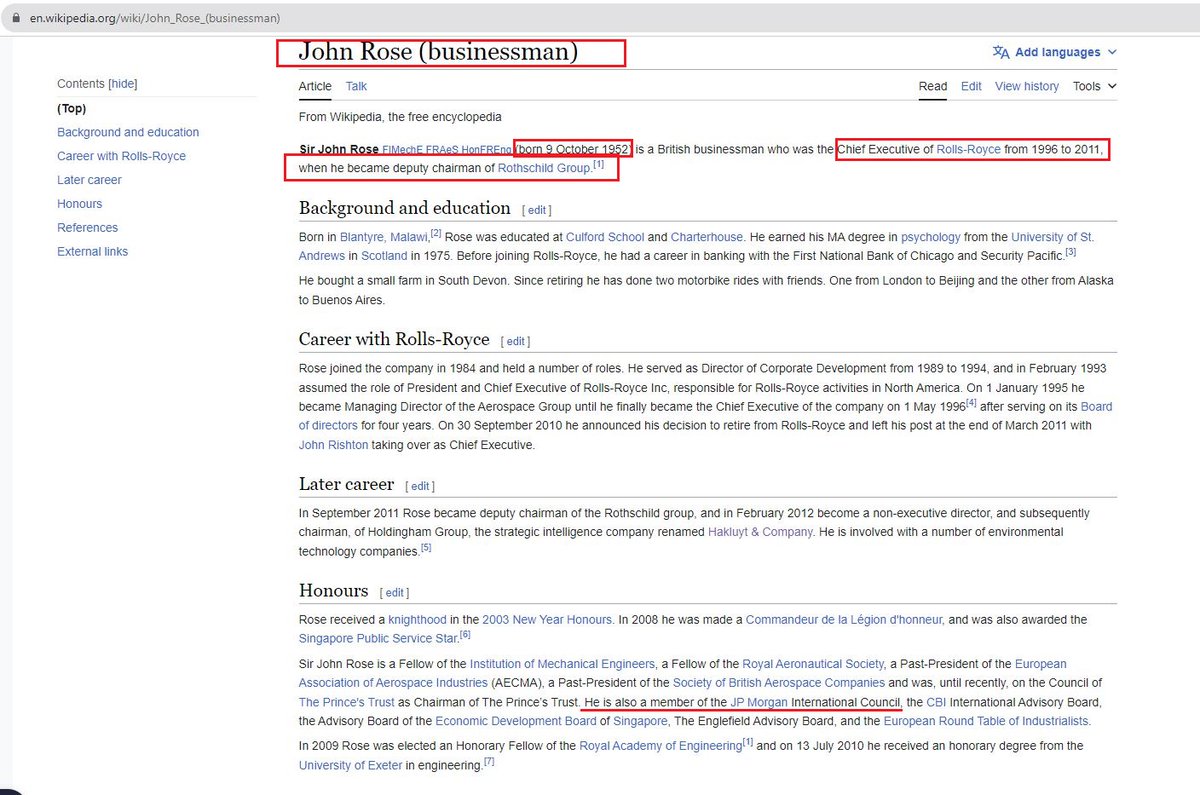This screenshot has width=1200, height=795.
Task: Open Institution of Mechanical Engineers link
Action: click(562, 663)
